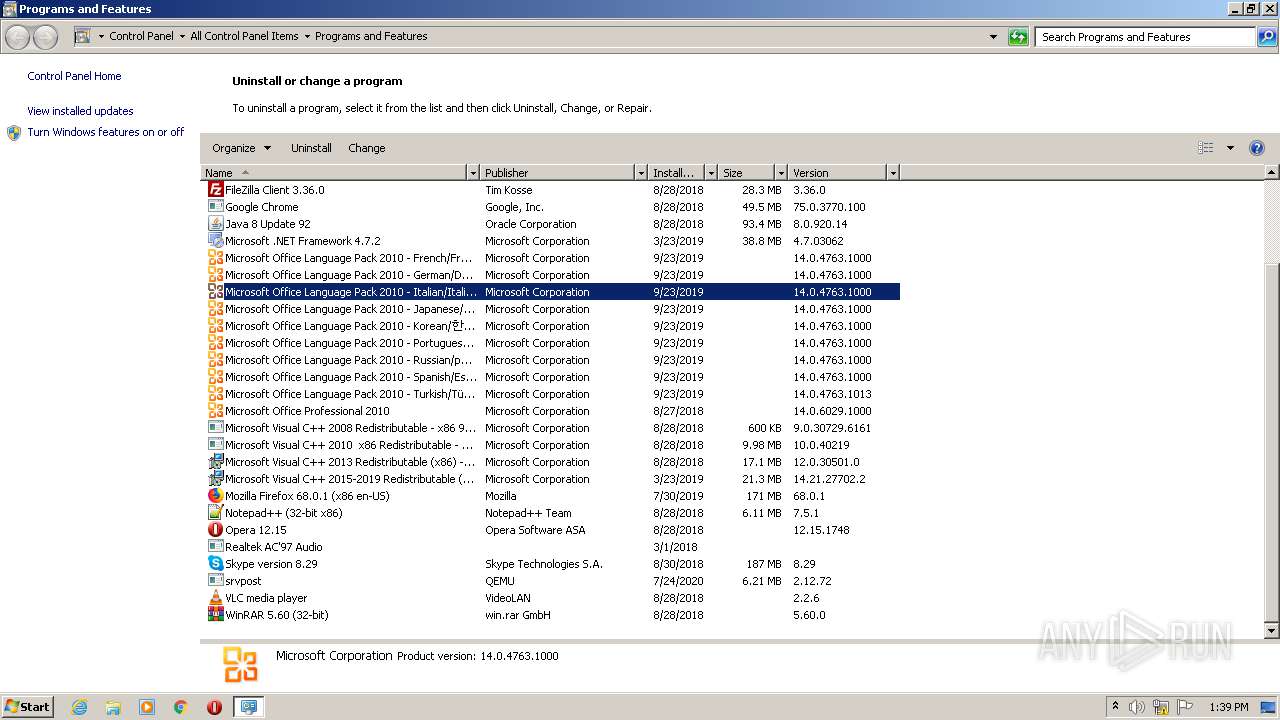Click the volume speaker tray icon
The width and height of the screenshot is (1280, 720).
pos(1137,707)
